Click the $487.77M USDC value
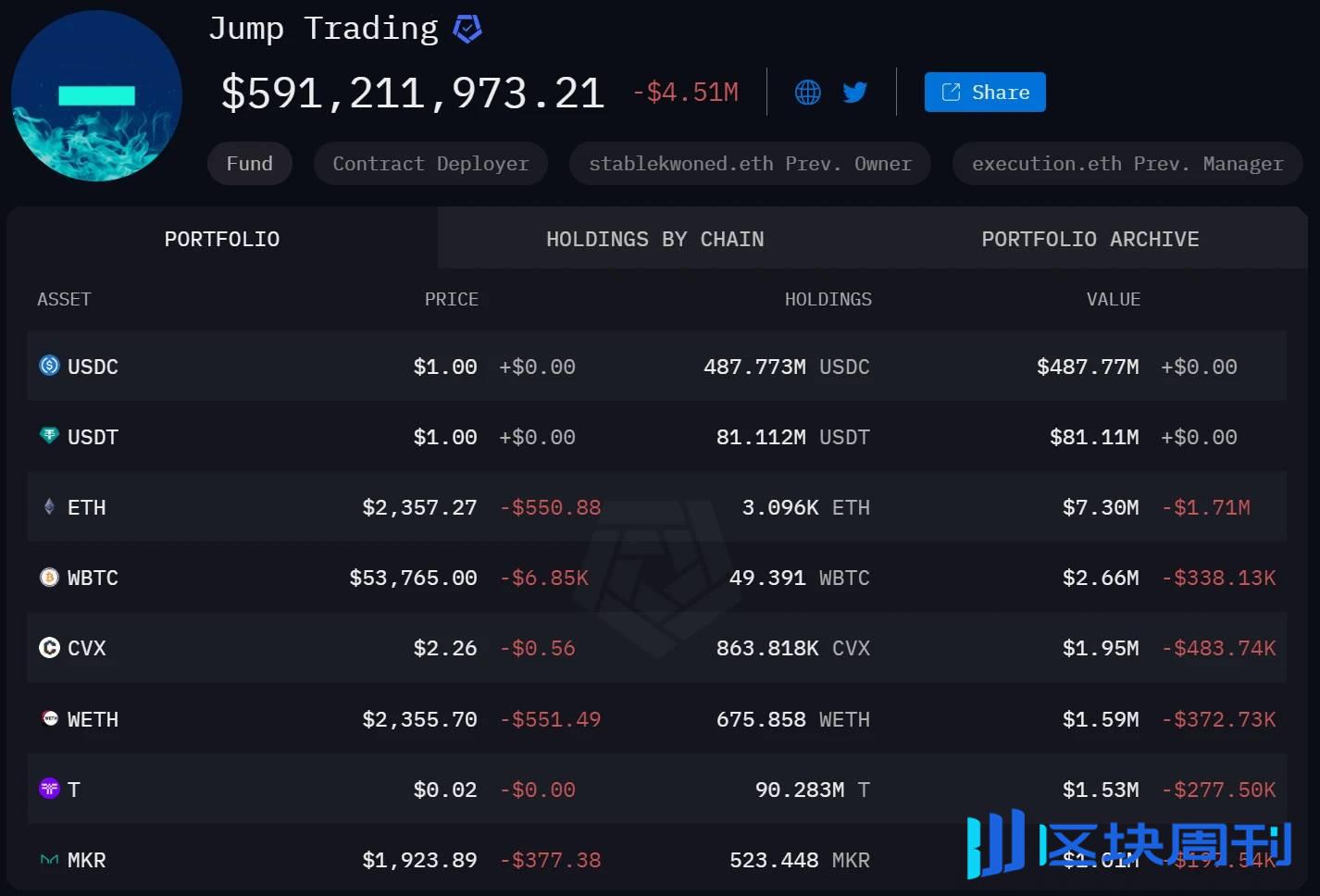Image resolution: width=1320 pixels, height=896 pixels. coord(1088,367)
